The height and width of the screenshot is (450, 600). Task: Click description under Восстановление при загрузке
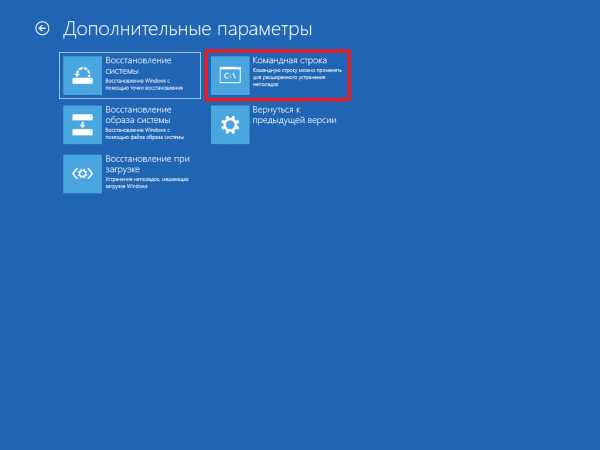[x=147, y=183]
